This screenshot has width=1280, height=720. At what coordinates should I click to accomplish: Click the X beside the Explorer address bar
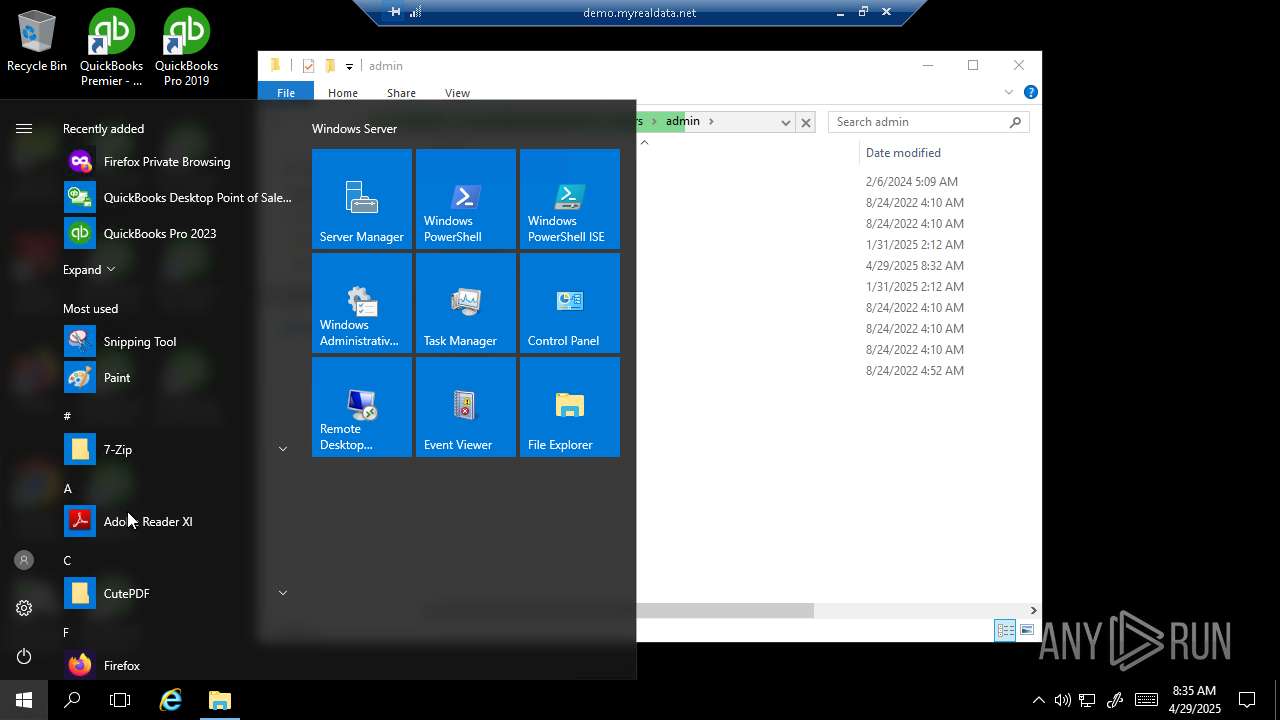pos(806,122)
